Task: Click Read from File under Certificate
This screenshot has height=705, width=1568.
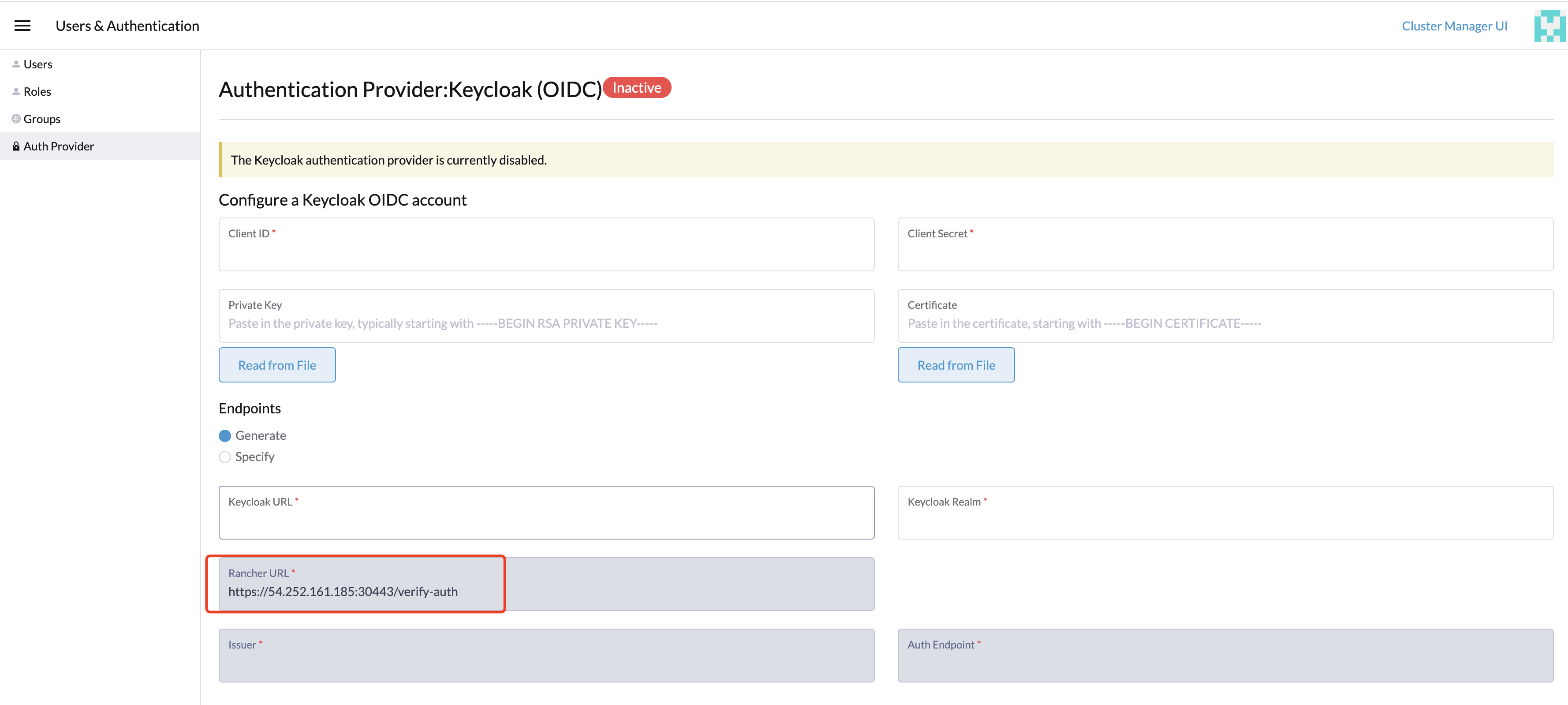Action: point(956,365)
